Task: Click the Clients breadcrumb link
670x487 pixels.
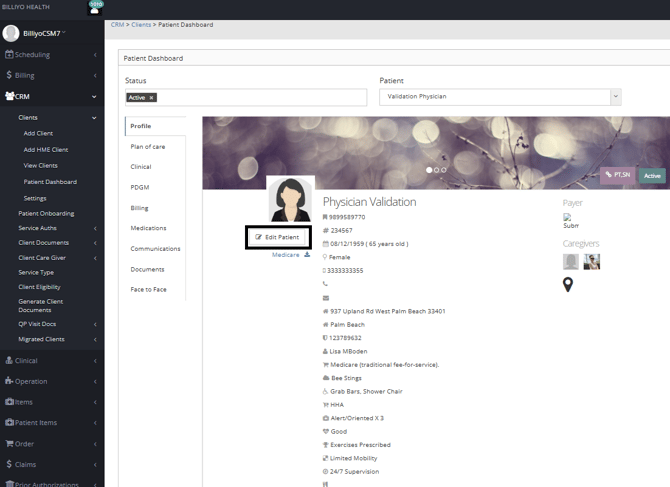Action: click(141, 24)
